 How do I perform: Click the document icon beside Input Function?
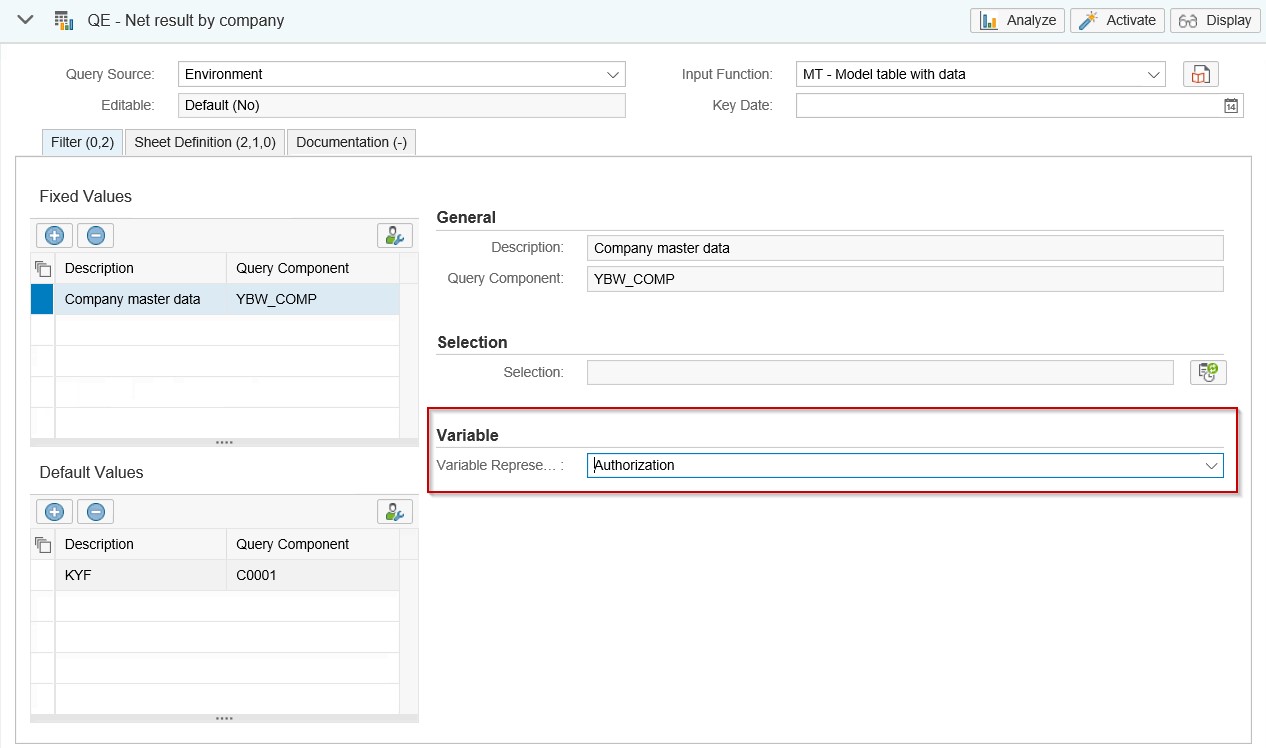(x=1200, y=74)
